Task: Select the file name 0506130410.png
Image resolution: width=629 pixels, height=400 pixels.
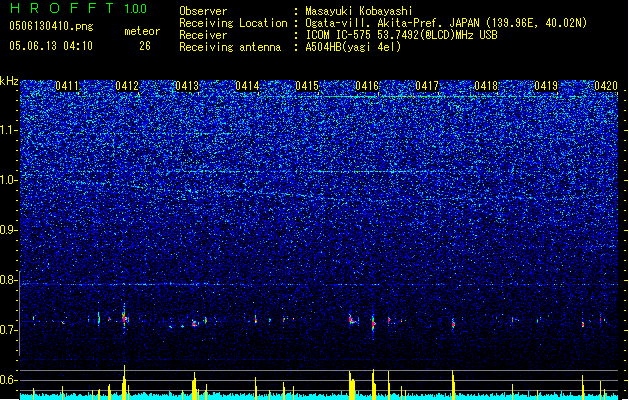Action: point(51,26)
